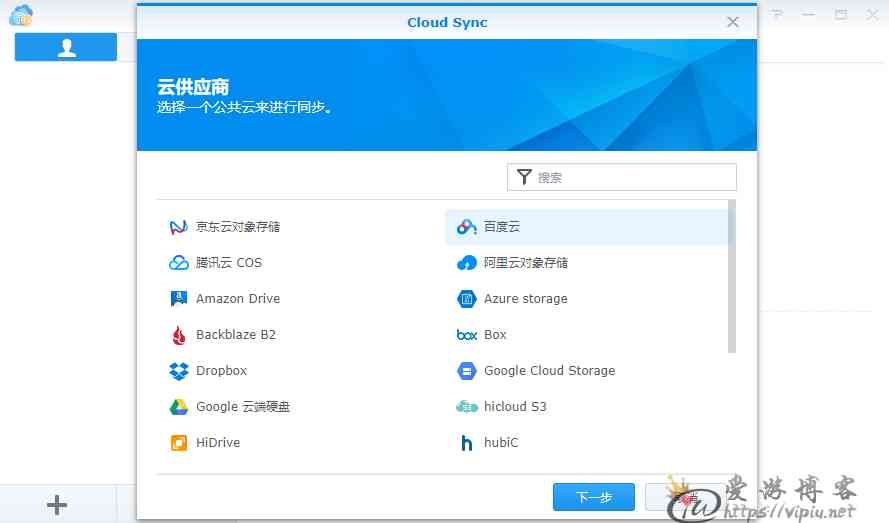Select the Amazon Drive icon
Image resolution: width=889 pixels, height=523 pixels.
[179, 298]
